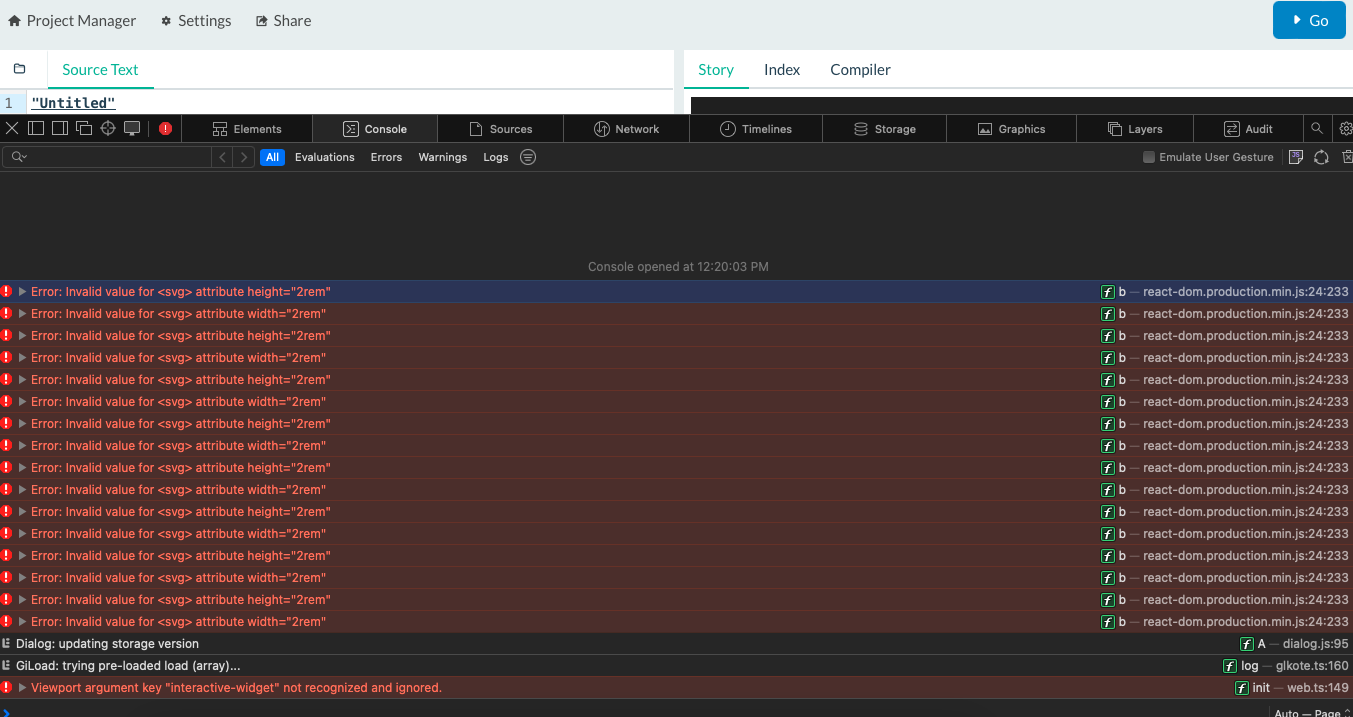The image size is (1353, 717).
Task: Expand the last svg width error row
Action: pos(22,622)
